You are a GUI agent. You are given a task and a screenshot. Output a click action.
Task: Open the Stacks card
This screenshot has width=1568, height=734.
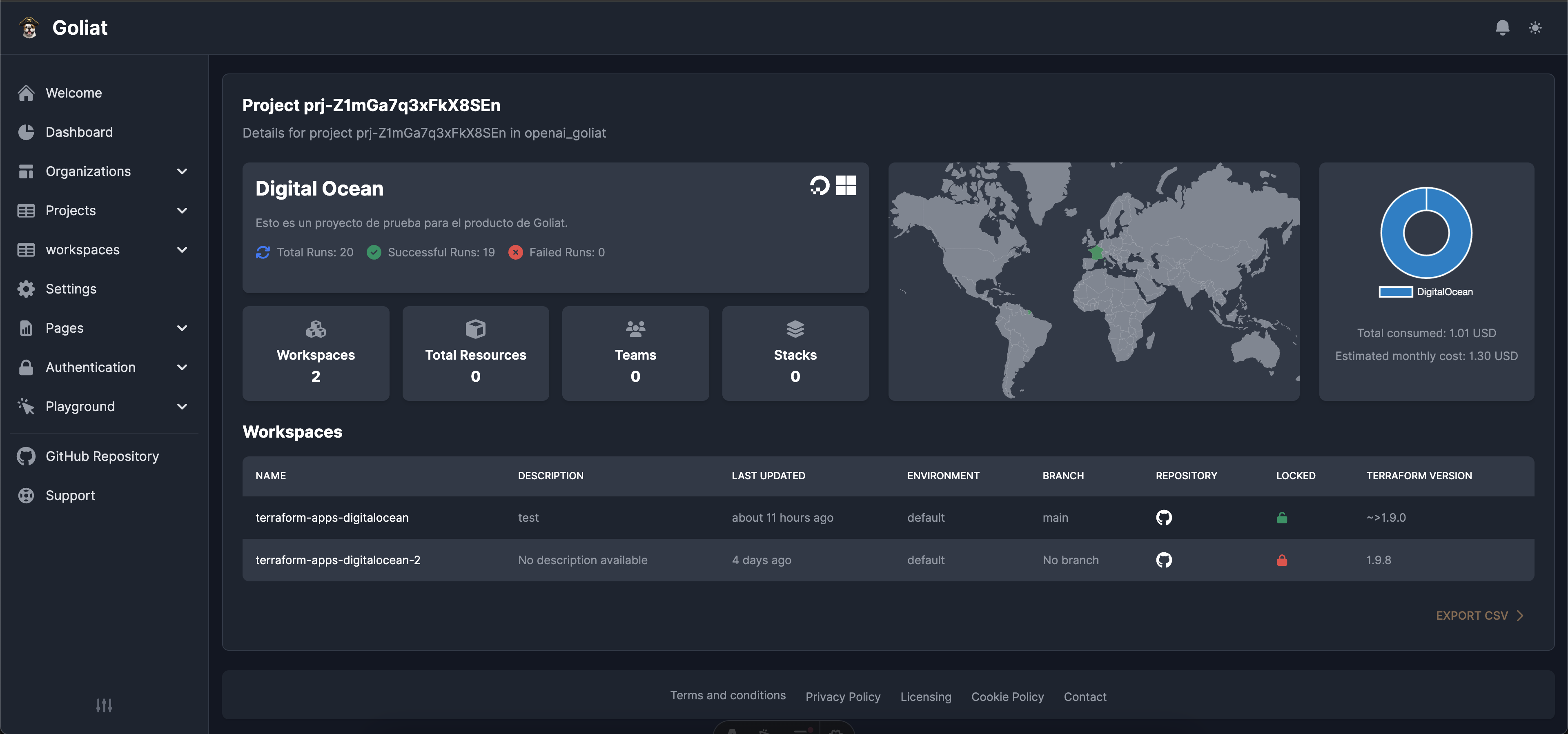pos(795,353)
